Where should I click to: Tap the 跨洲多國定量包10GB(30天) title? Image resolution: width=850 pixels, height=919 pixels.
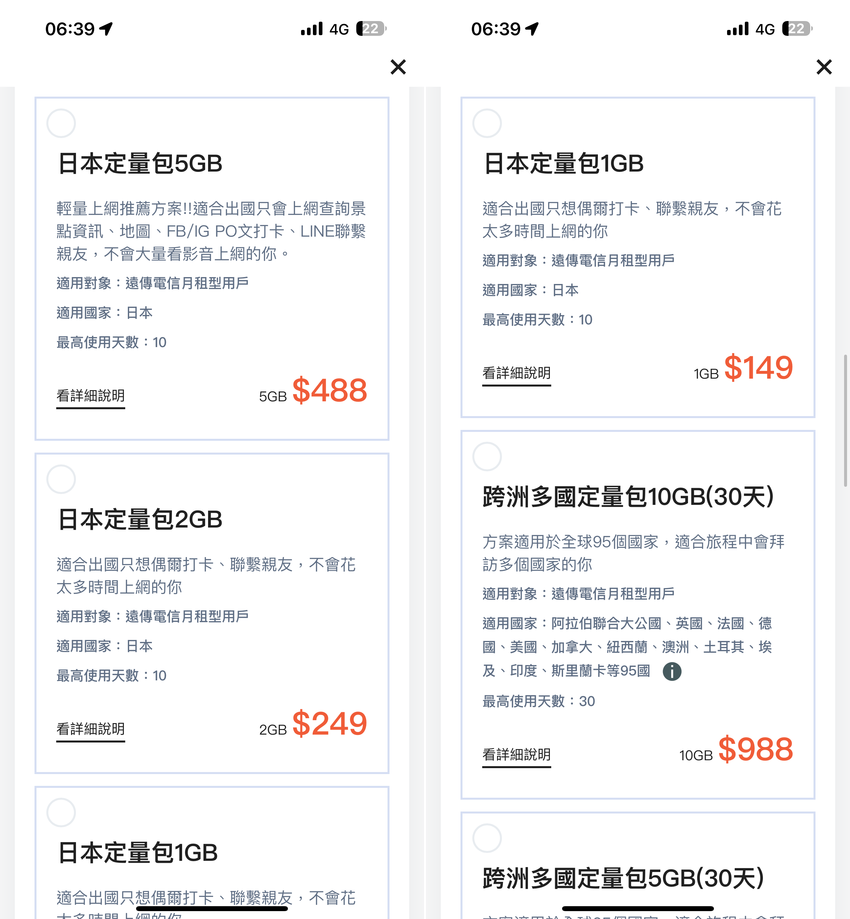tap(628, 497)
